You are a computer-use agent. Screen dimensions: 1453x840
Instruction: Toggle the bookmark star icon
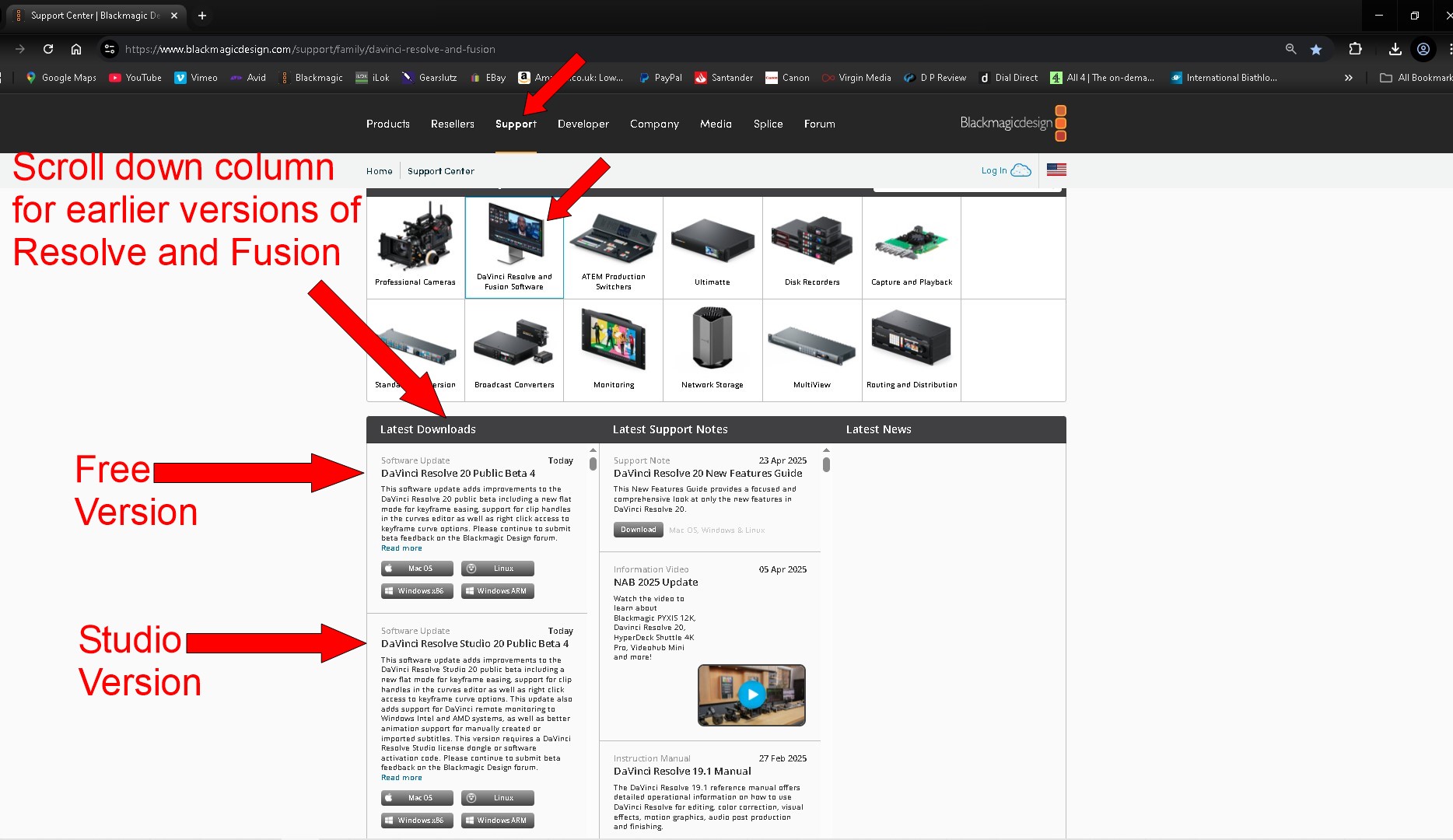pyautogui.click(x=1316, y=49)
